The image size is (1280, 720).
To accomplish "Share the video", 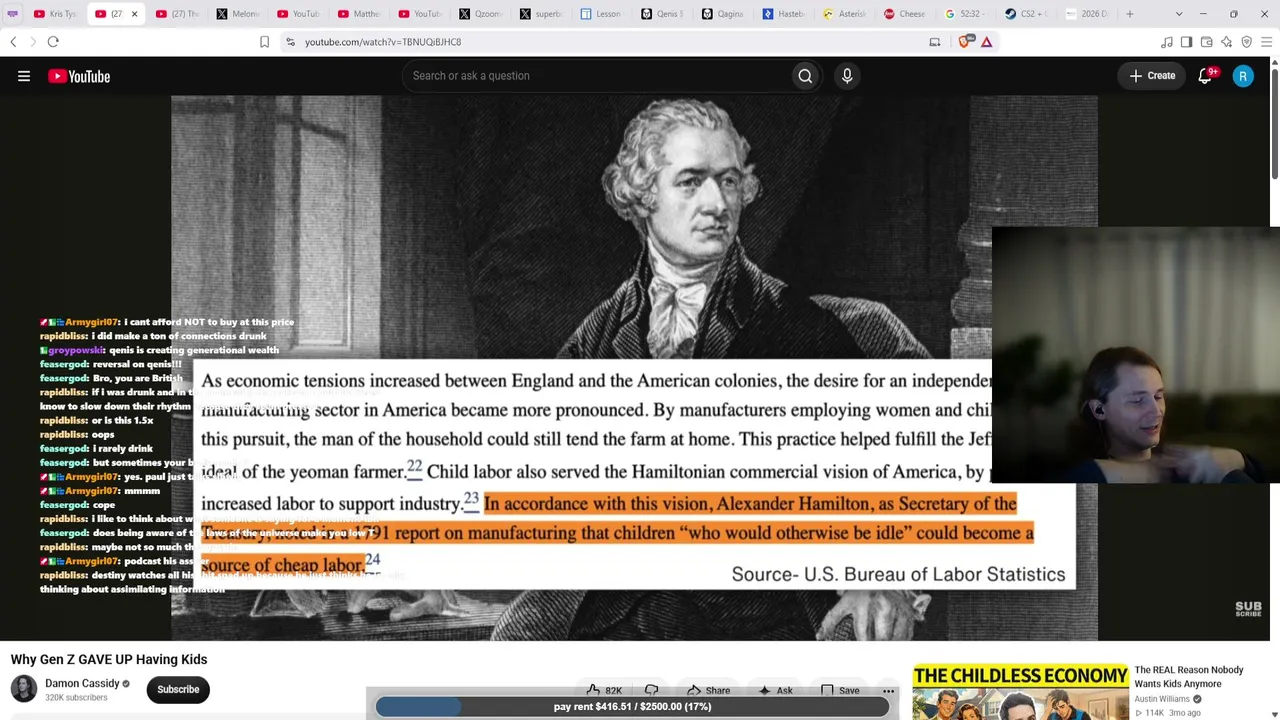I will 707,690.
